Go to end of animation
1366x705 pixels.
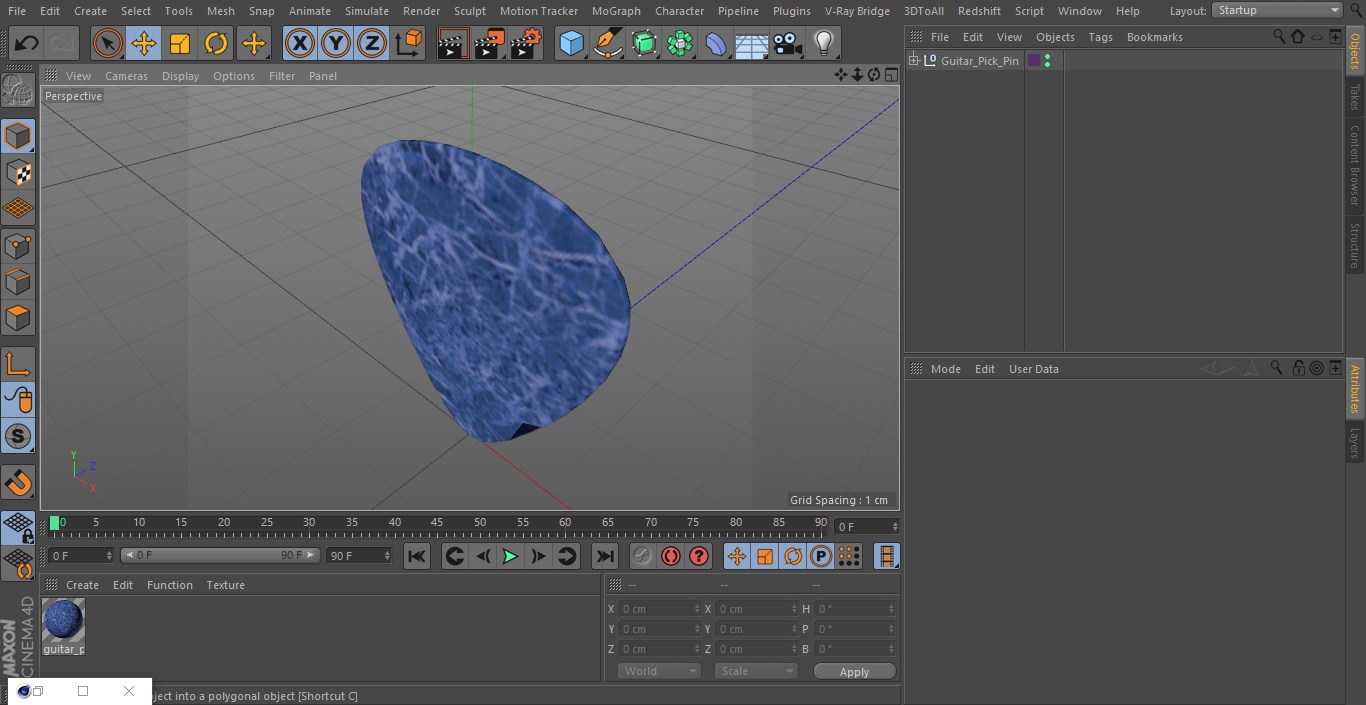pos(605,556)
